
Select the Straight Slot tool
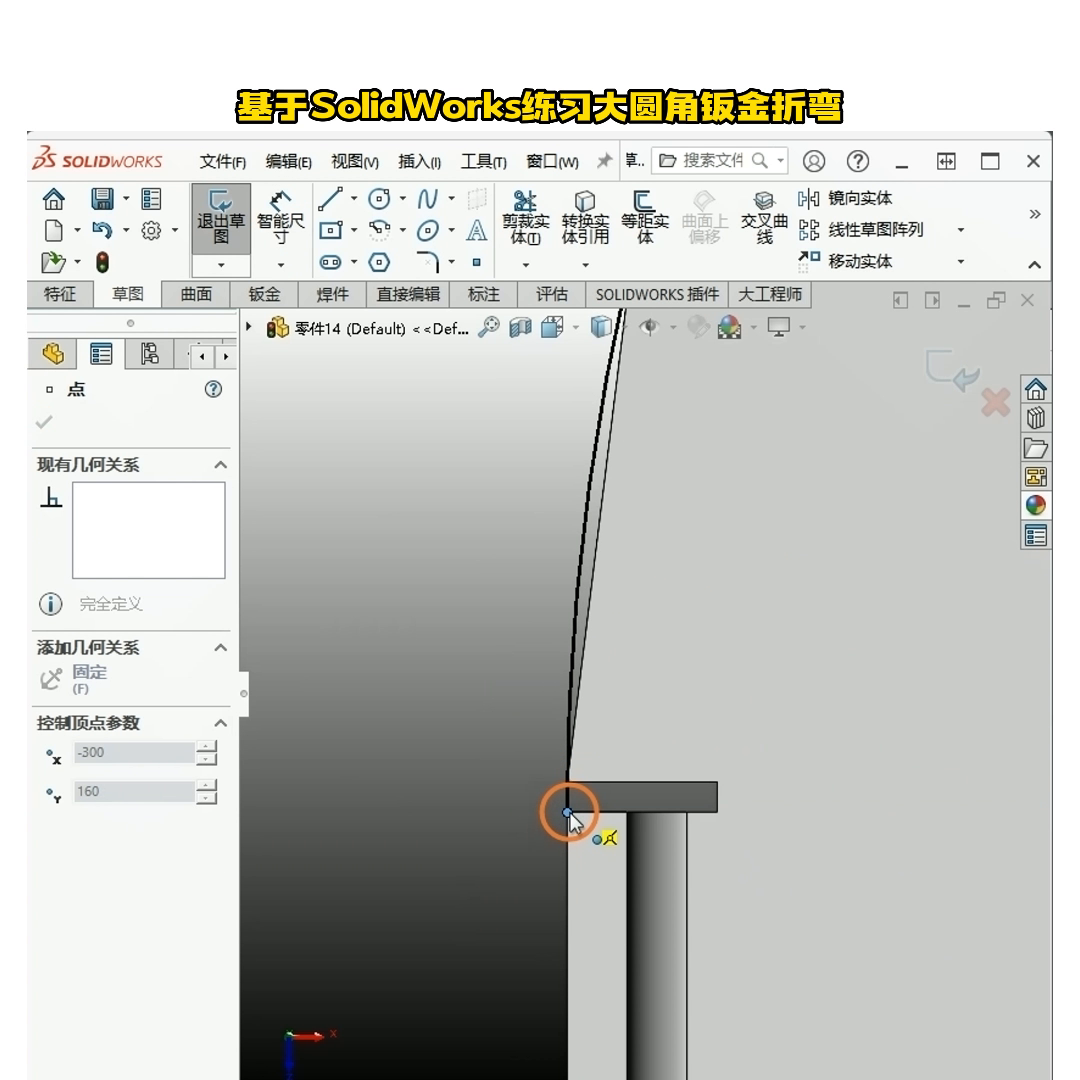330,262
